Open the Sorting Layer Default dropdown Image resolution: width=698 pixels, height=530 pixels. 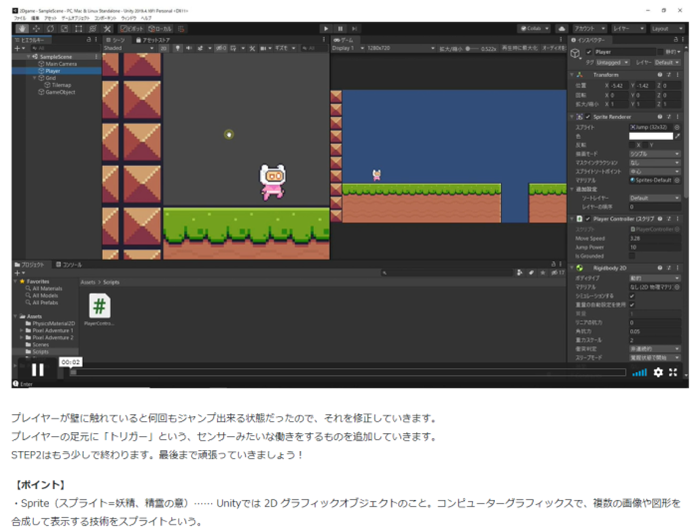655,198
